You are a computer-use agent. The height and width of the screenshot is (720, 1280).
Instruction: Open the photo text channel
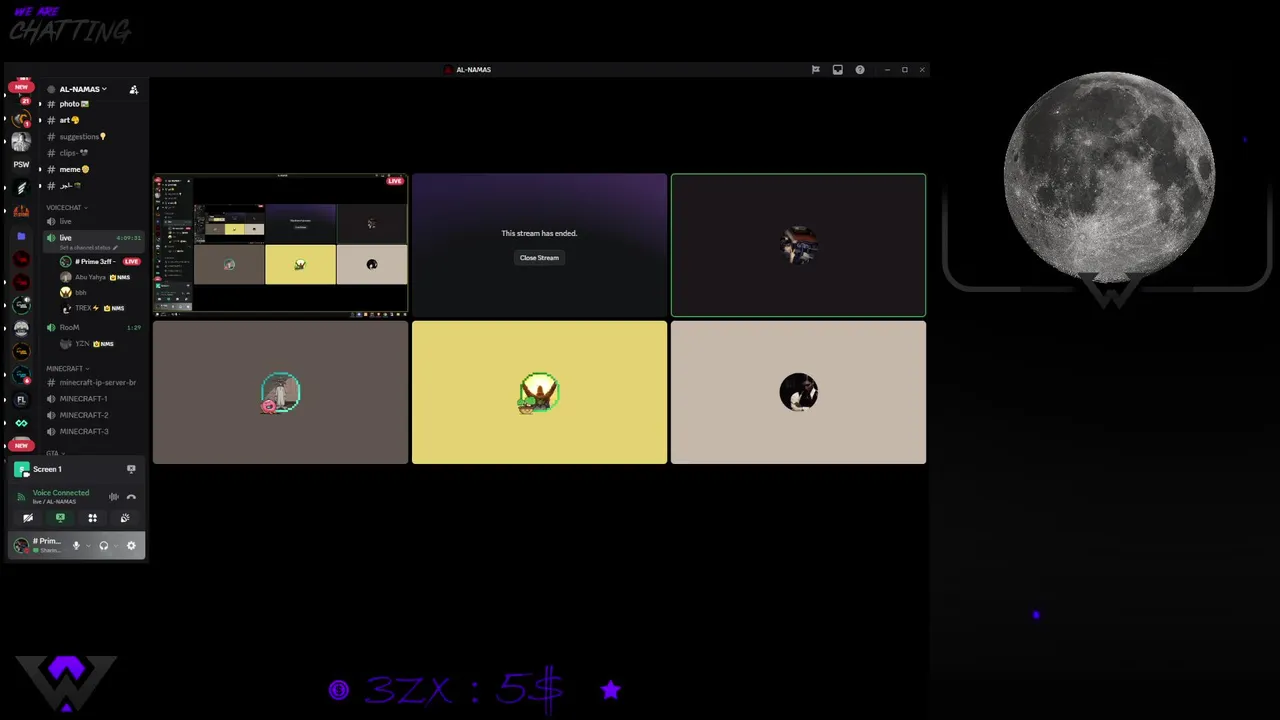[90, 104]
